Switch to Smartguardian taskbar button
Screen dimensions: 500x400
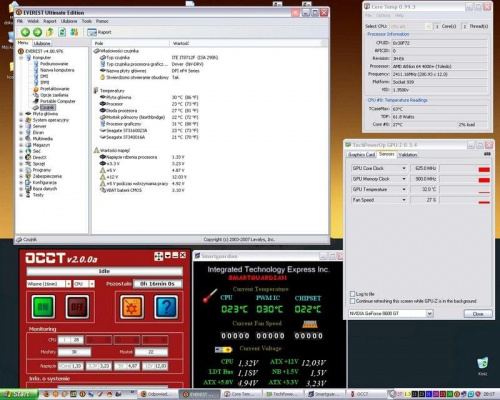(325, 394)
